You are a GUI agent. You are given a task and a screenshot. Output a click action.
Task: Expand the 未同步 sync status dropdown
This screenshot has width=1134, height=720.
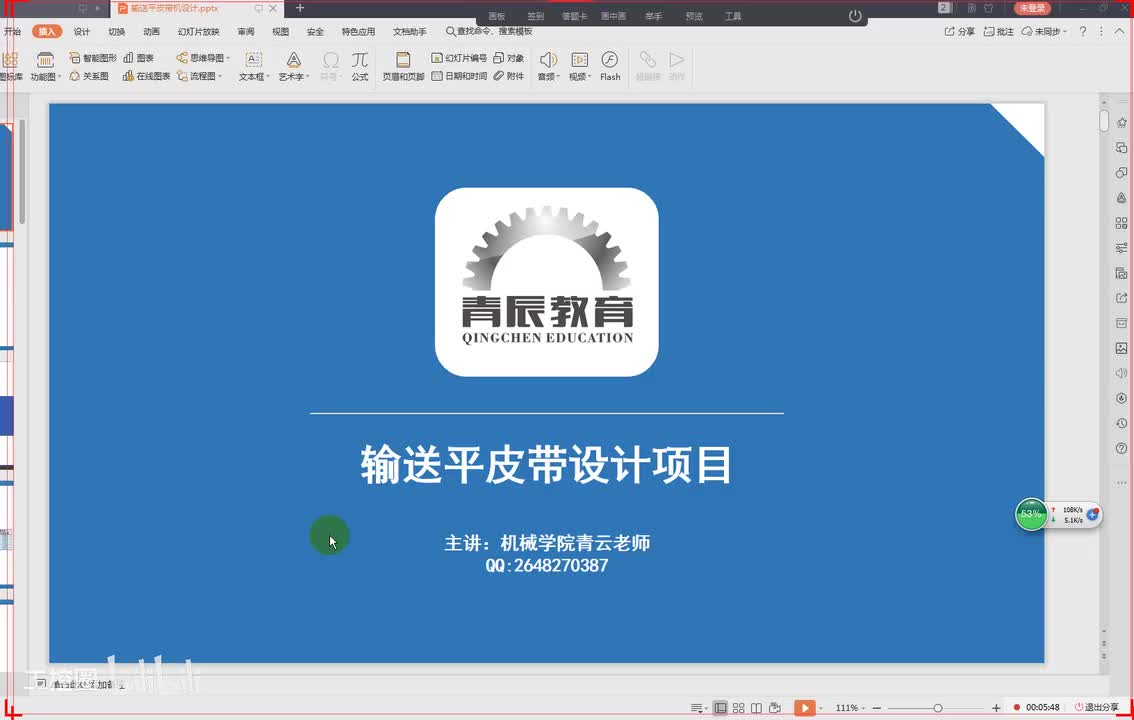click(1065, 32)
